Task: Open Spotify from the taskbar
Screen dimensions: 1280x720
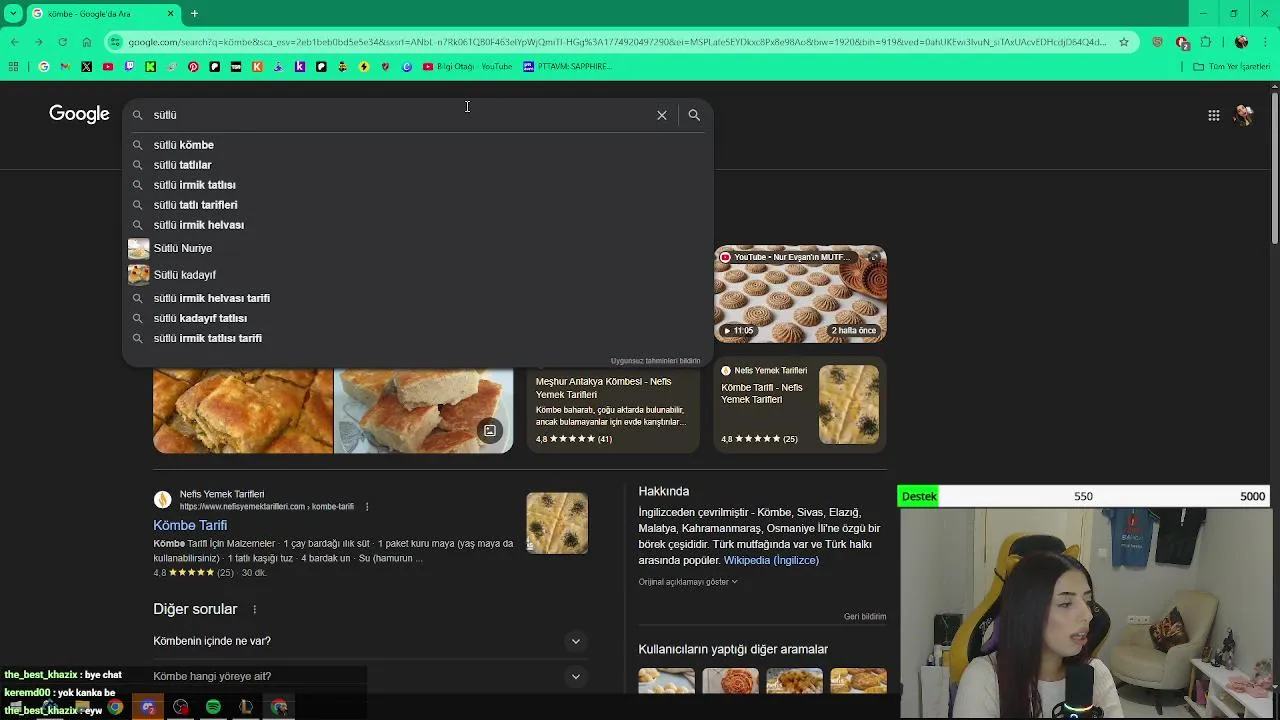Action: (213, 707)
